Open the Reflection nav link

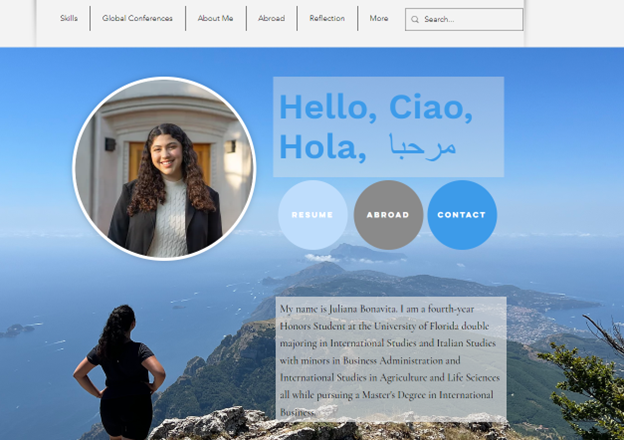327,18
